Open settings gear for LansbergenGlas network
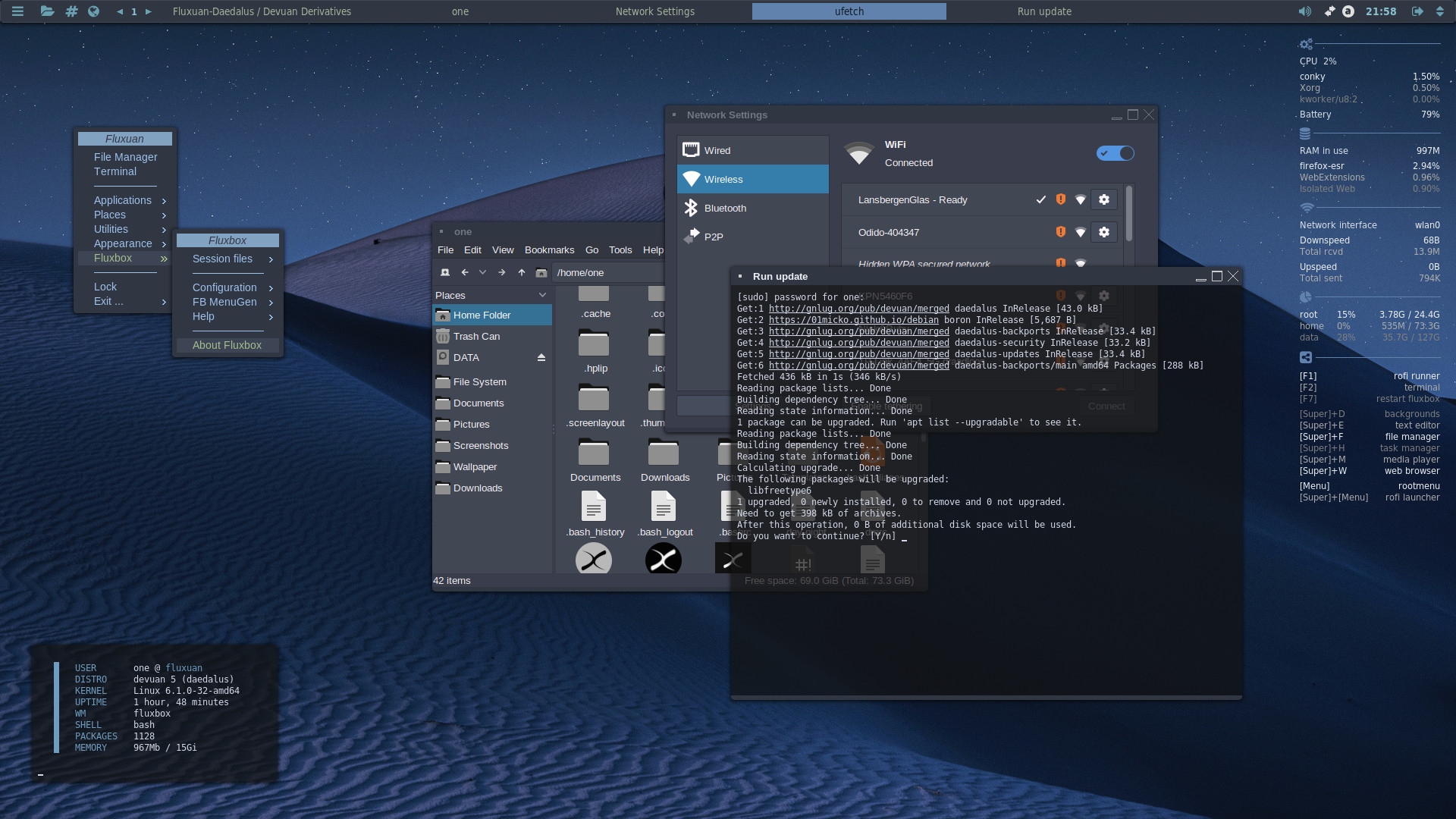This screenshot has height=819, width=1456. pyautogui.click(x=1104, y=199)
